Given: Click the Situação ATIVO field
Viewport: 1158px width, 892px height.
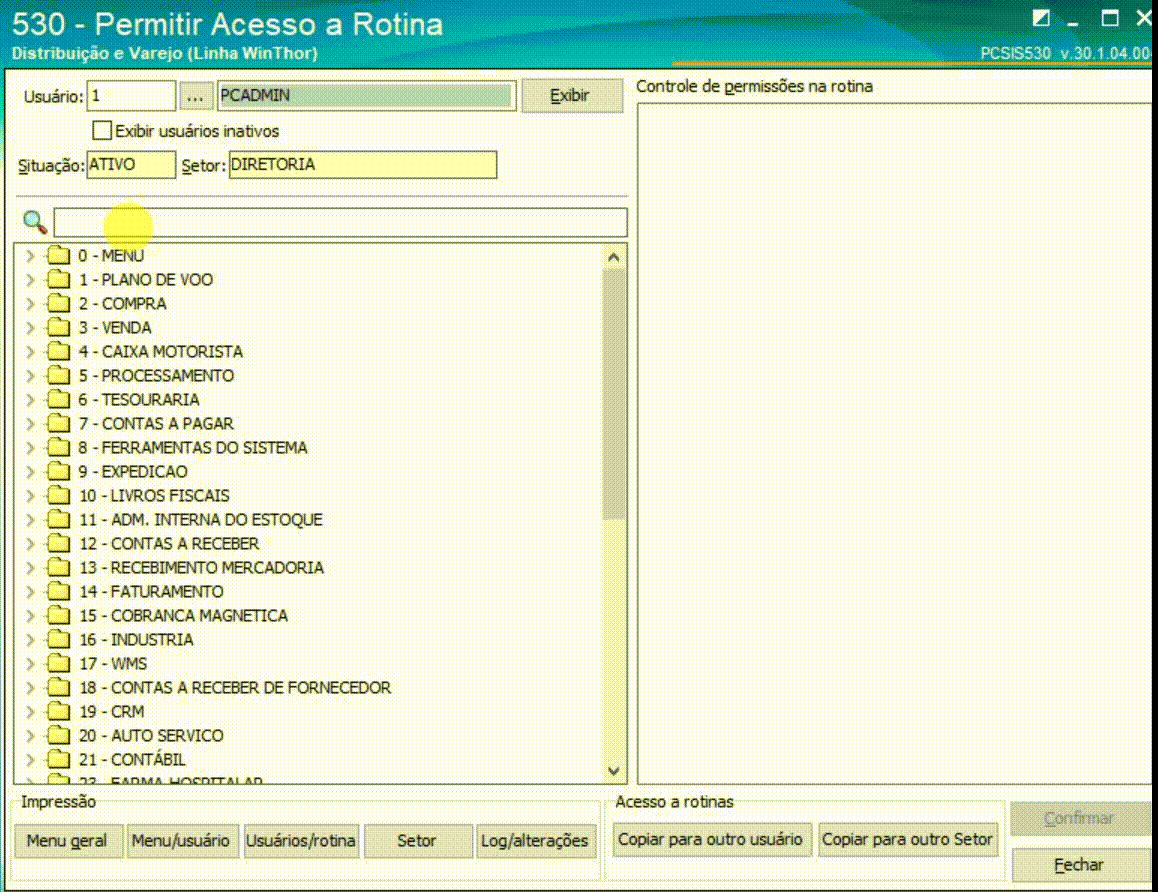Looking at the screenshot, I should 131,165.
